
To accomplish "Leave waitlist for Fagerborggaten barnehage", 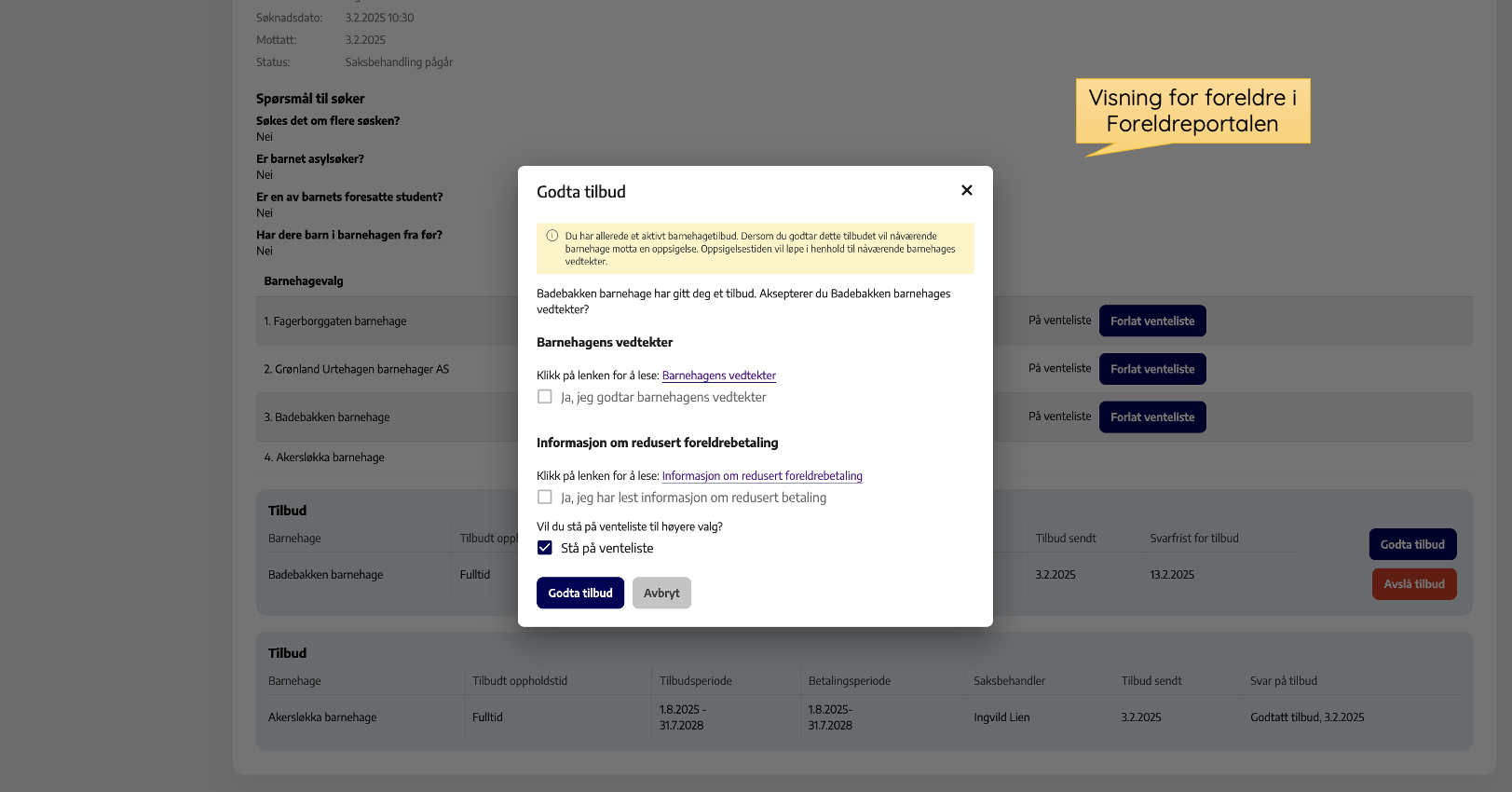I will coord(1151,321).
